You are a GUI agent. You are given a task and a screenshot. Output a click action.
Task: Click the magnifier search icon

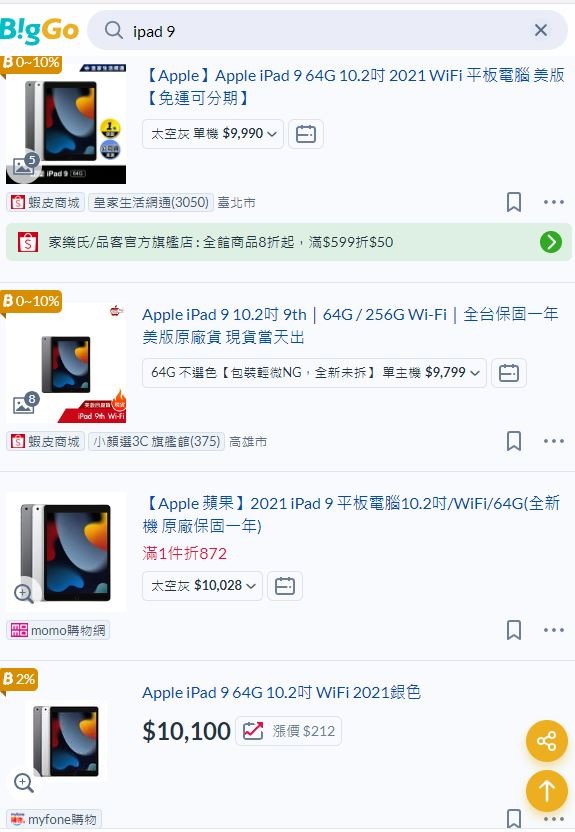coord(114,30)
